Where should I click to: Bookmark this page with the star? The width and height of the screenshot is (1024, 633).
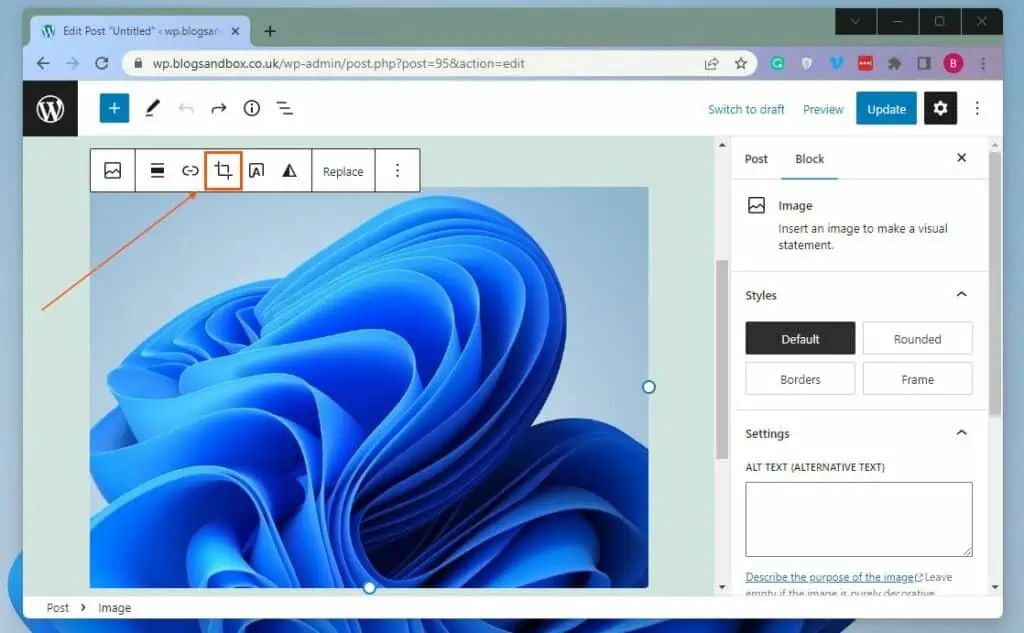(x=741, y=63)
